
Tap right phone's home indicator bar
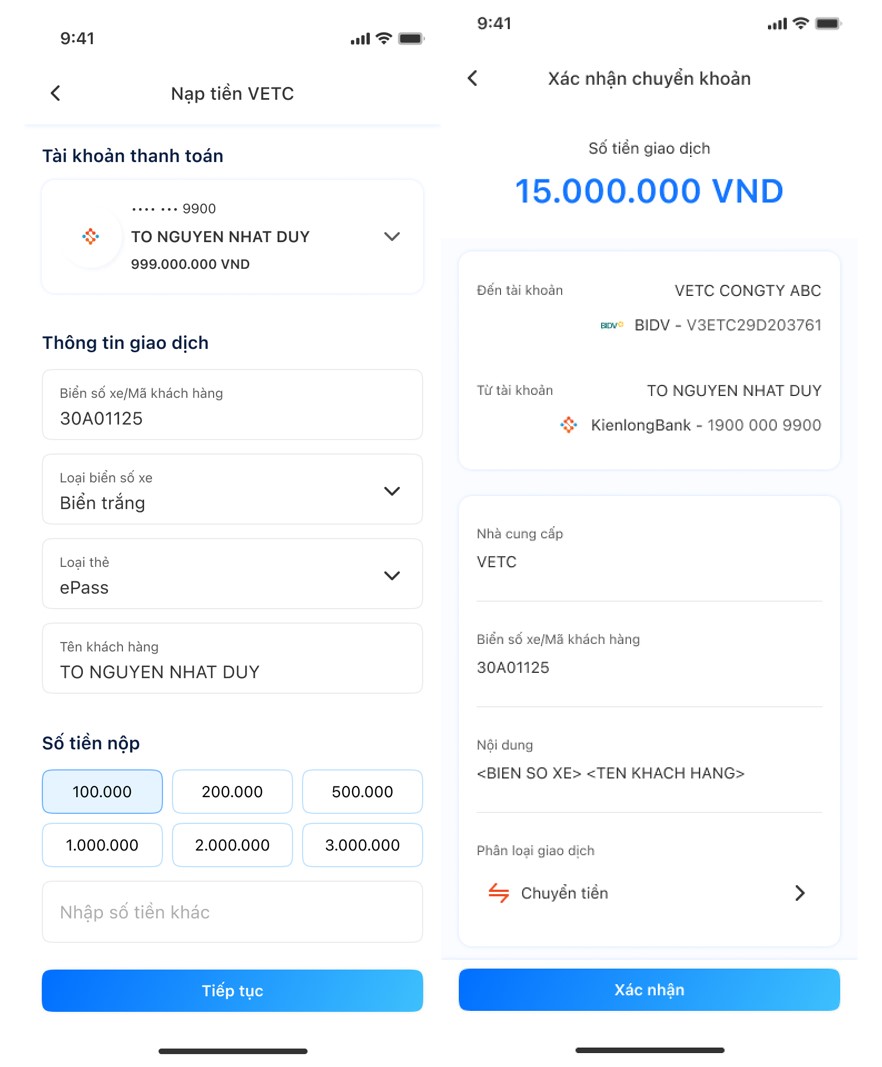click(650, 1050)
